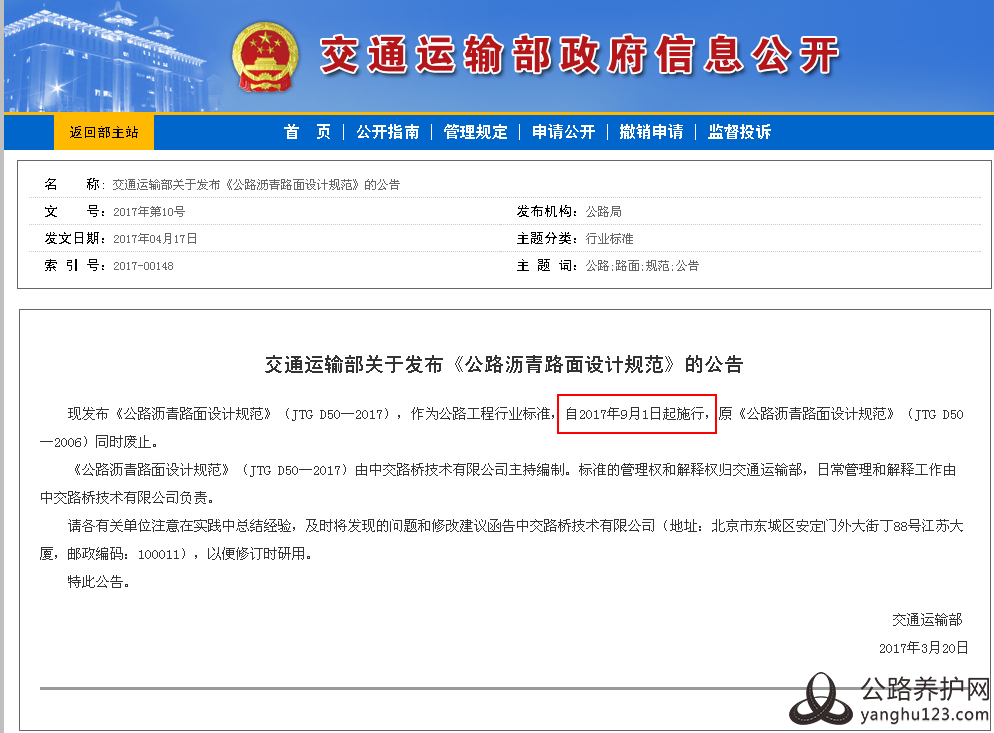The height and width of the screenshot is (733, 994).
Task: Click the 发文日期 field label
Action: (75, 238)
